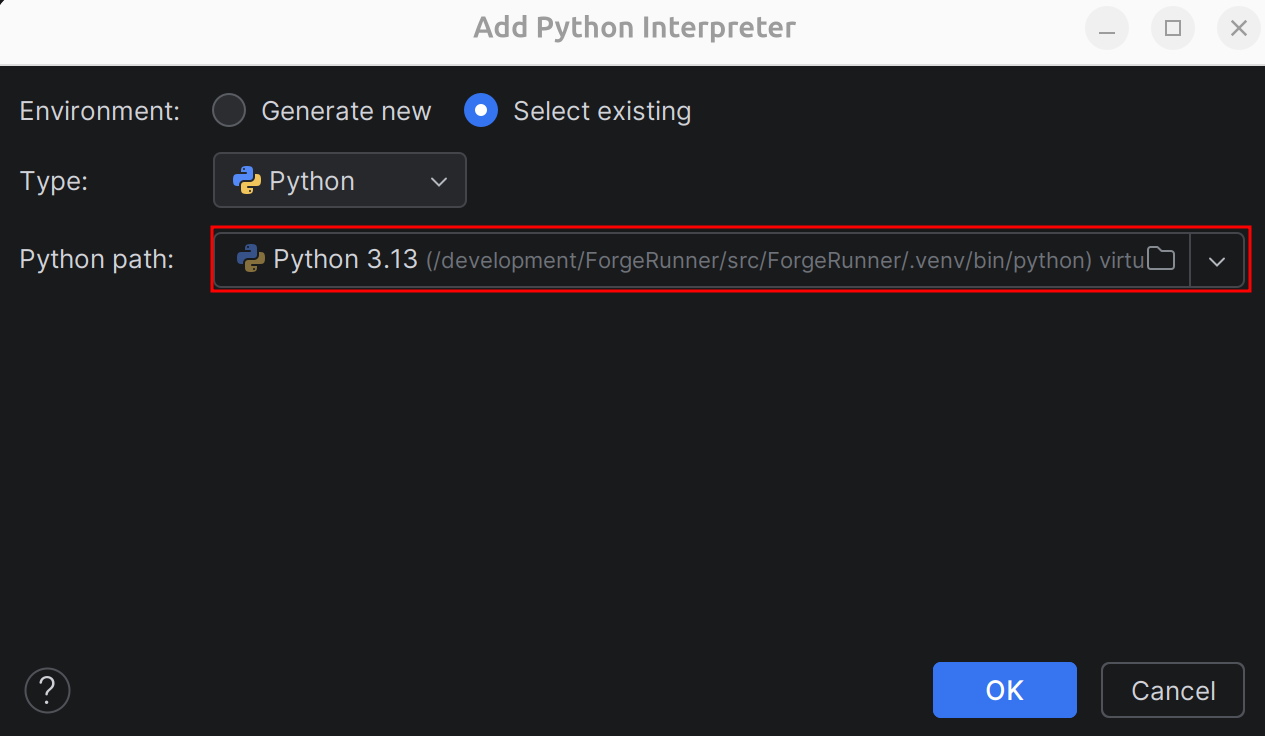The image size is (1265, 736).
Task: Click the Python logo in path field
Action: pos(251,260)
